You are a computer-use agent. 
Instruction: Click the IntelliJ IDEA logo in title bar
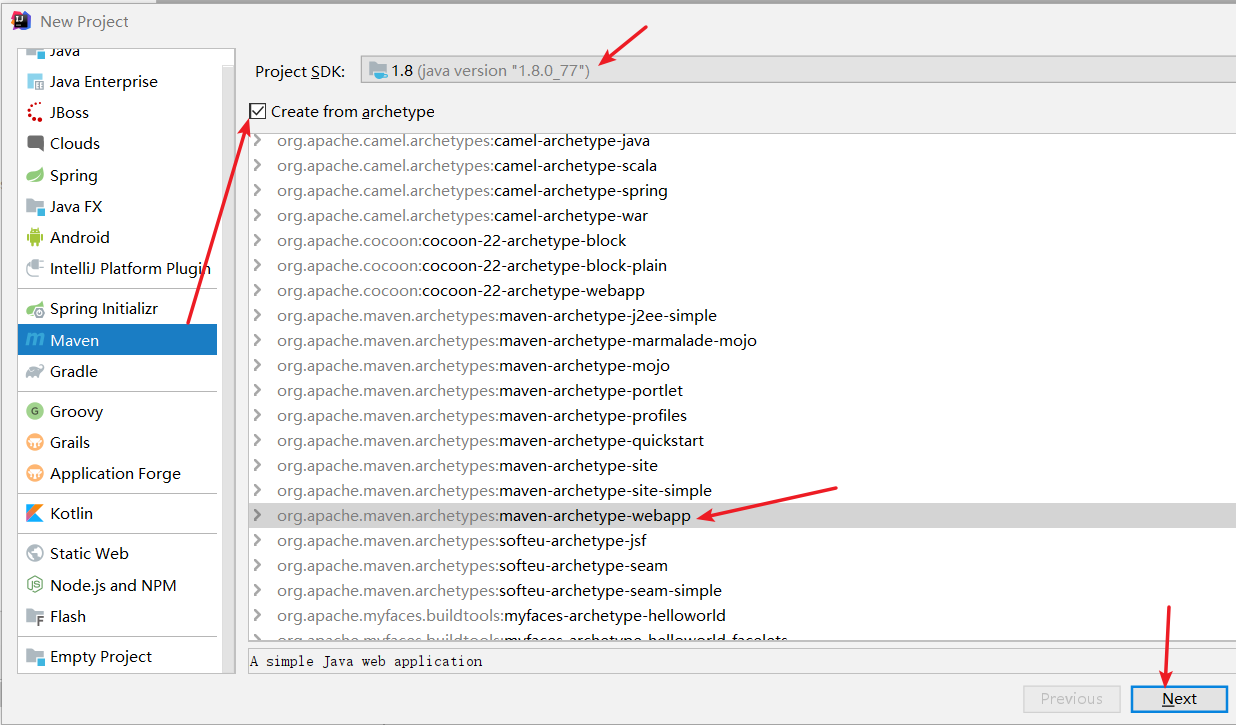pos(21,20)
